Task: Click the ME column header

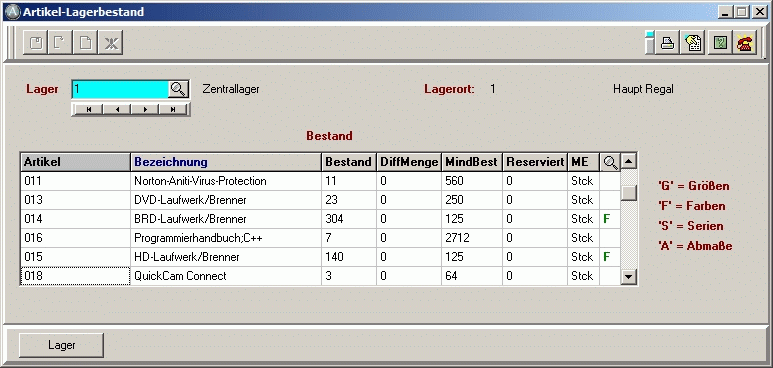Action: pos(584,162)
